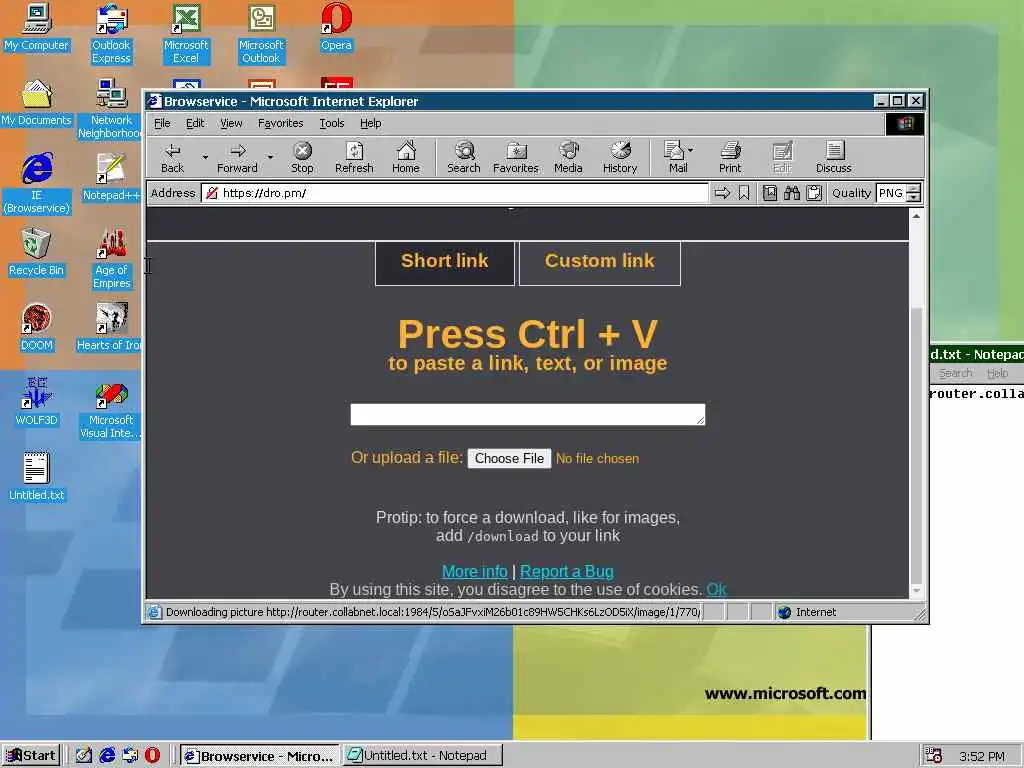Click the Choose File button
The height and width of the screenshot is (768, 1024).
coord(509,458)
